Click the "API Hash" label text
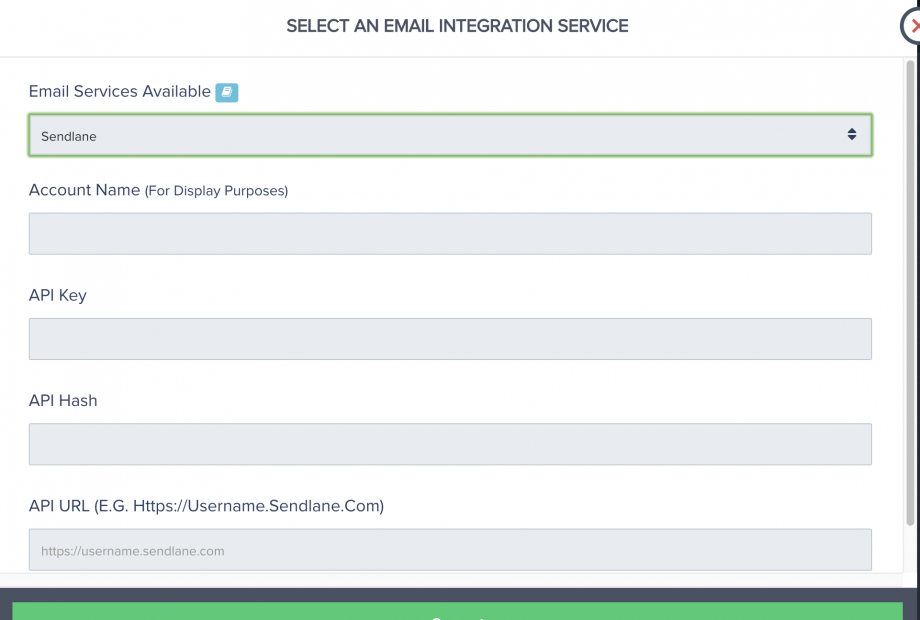This screenshot has width=920, height=620. click(x=63, y=401)
